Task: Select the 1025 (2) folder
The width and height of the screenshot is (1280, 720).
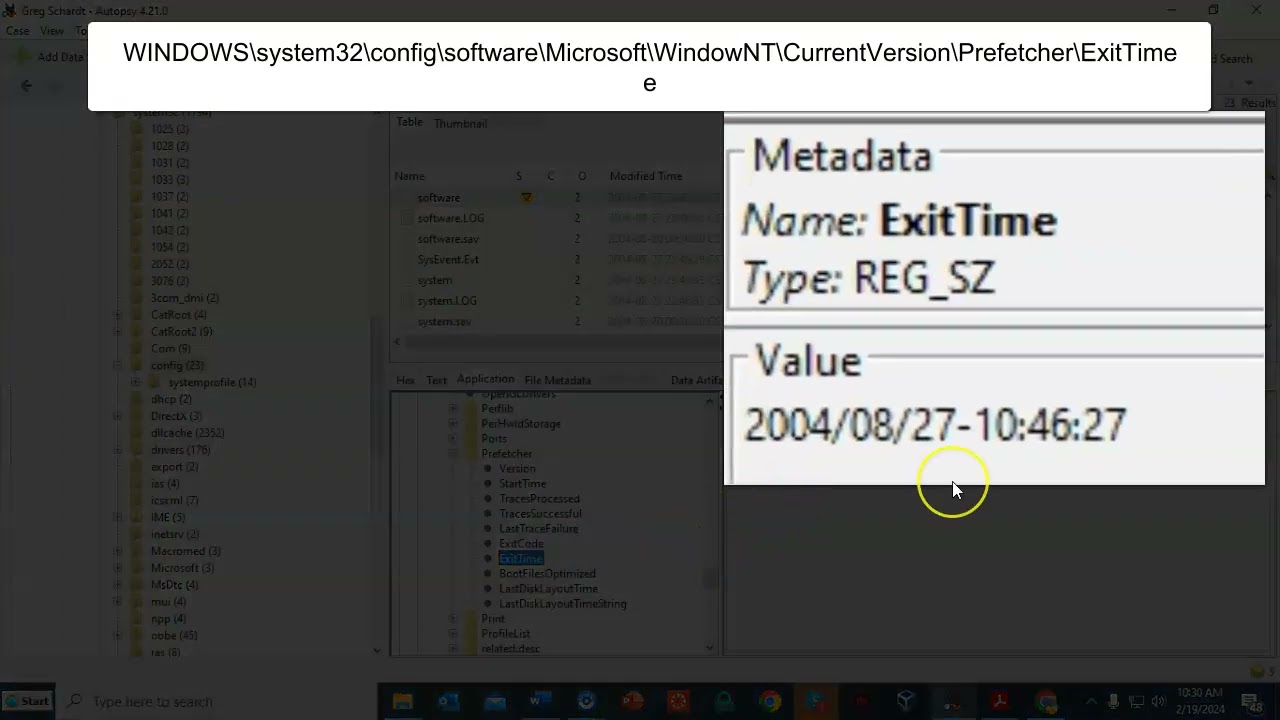Action: point(169,129)
